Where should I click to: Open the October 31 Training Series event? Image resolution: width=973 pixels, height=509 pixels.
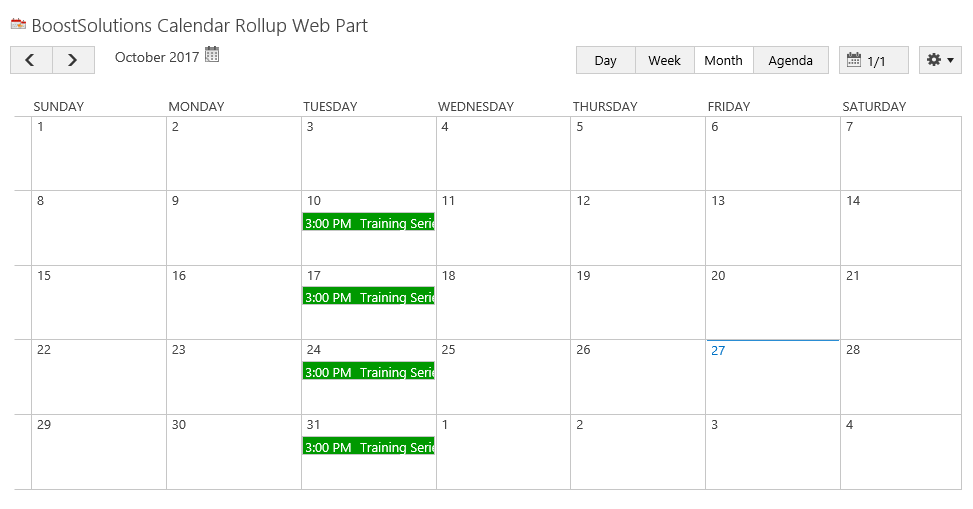[369, 446]
